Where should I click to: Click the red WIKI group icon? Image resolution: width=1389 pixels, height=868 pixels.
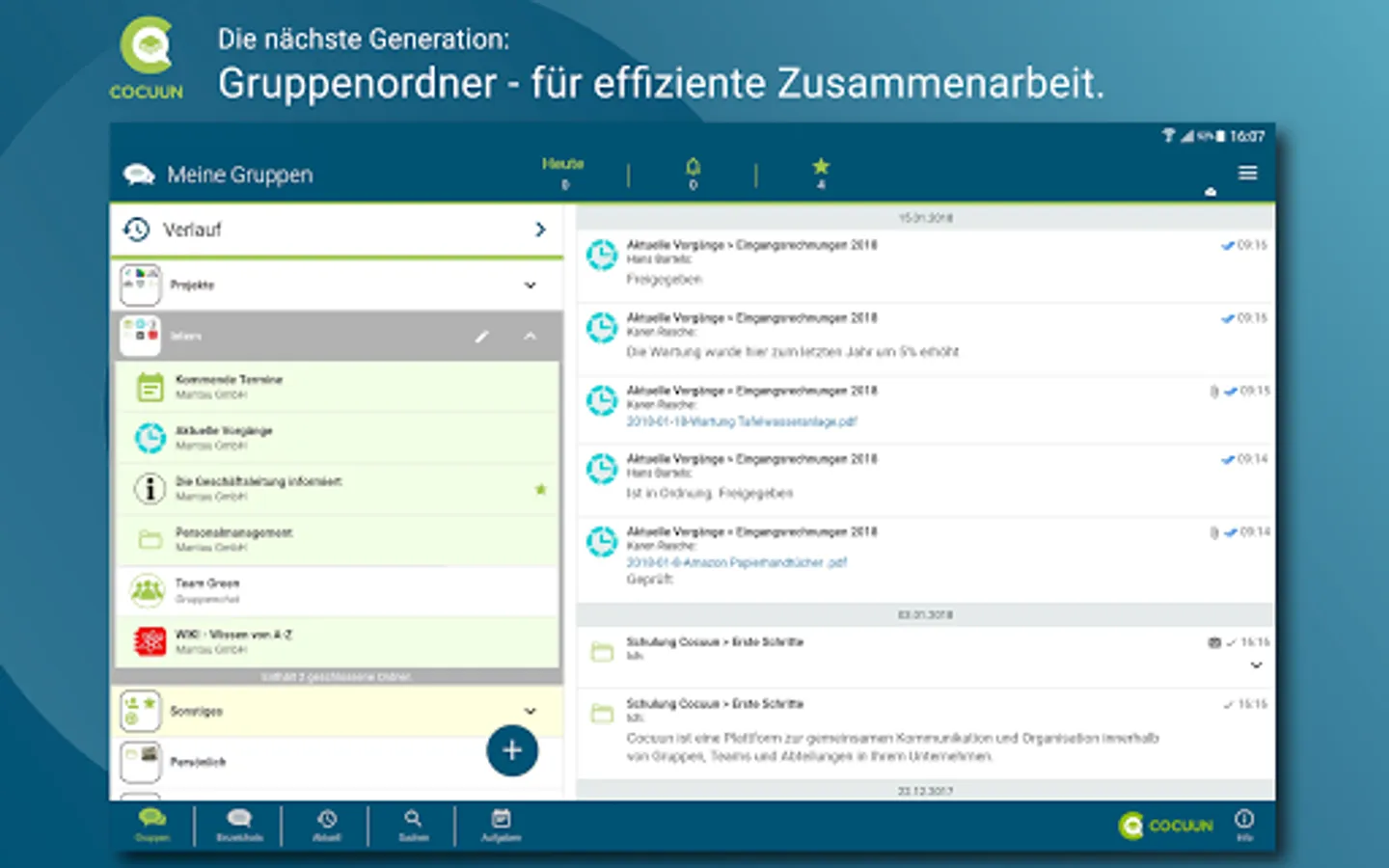tap(150, 641)
